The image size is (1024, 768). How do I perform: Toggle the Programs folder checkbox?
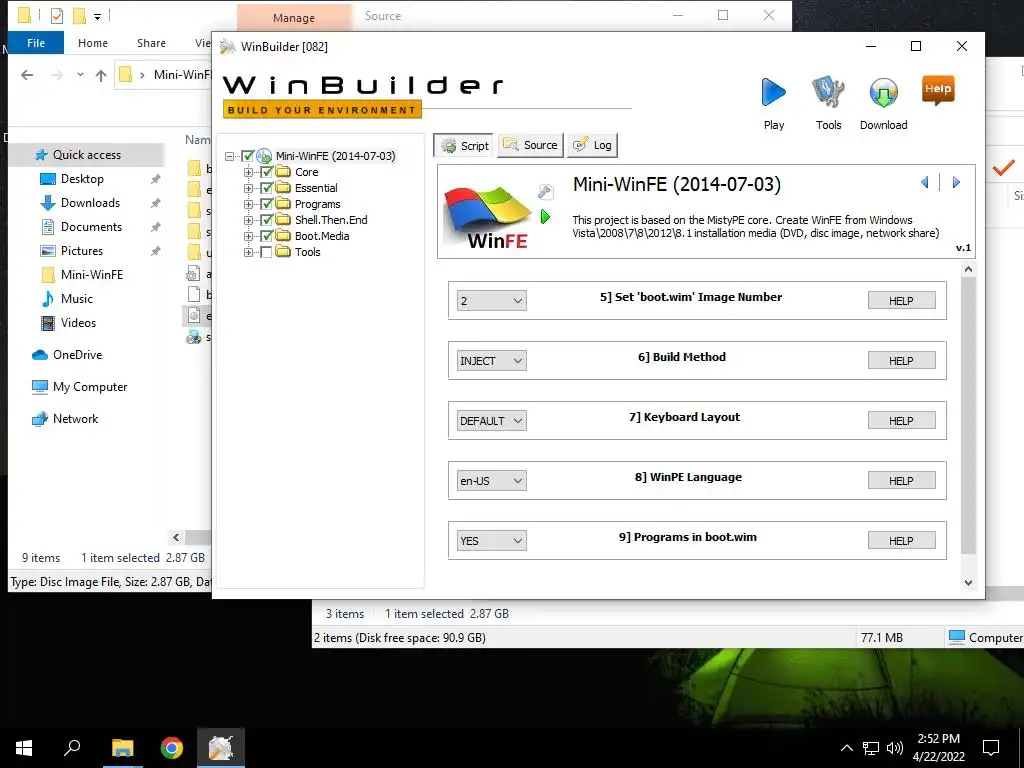click(x=266, y=204)
